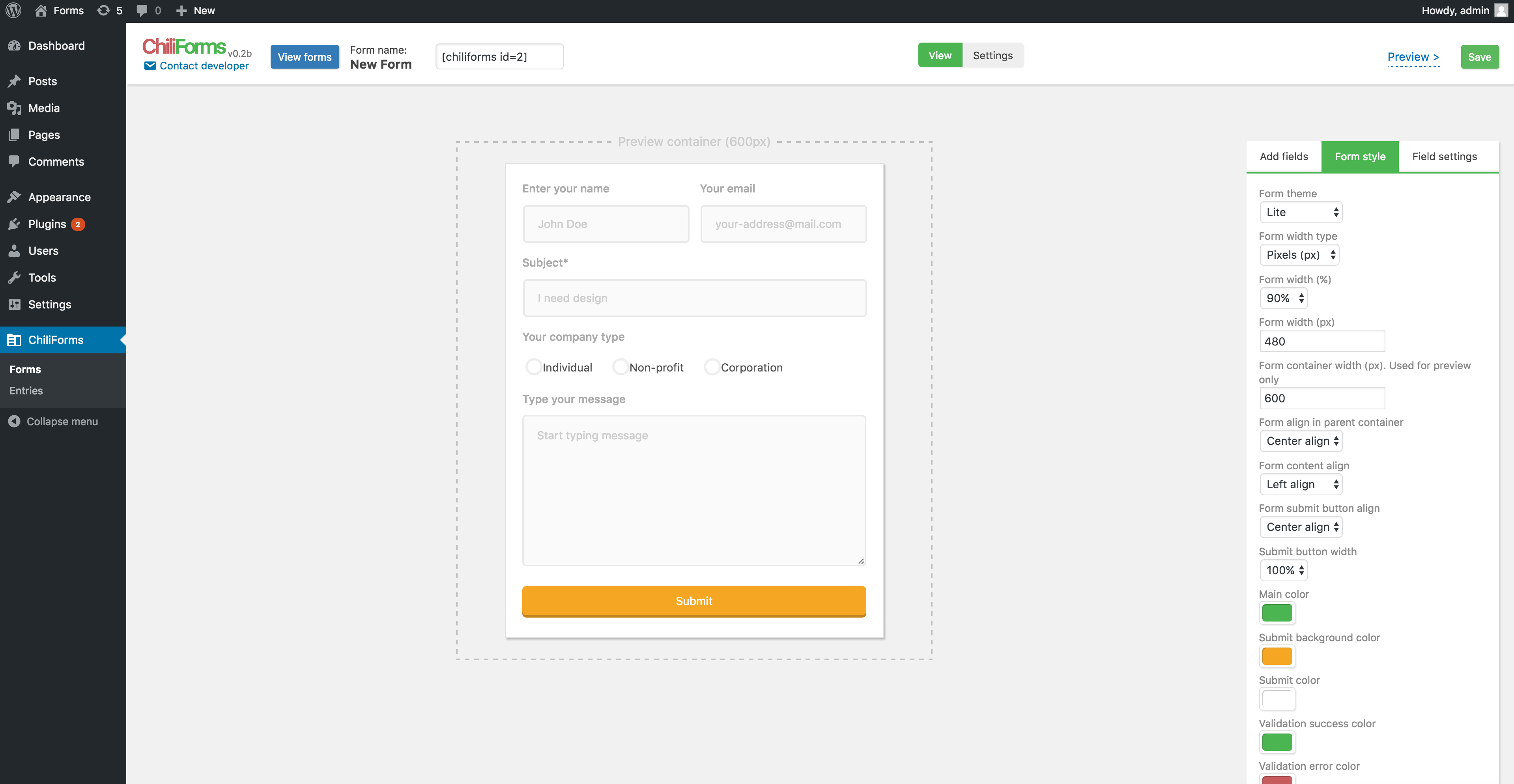
Task: Click the Enter your name field
Action: [606, 224]
